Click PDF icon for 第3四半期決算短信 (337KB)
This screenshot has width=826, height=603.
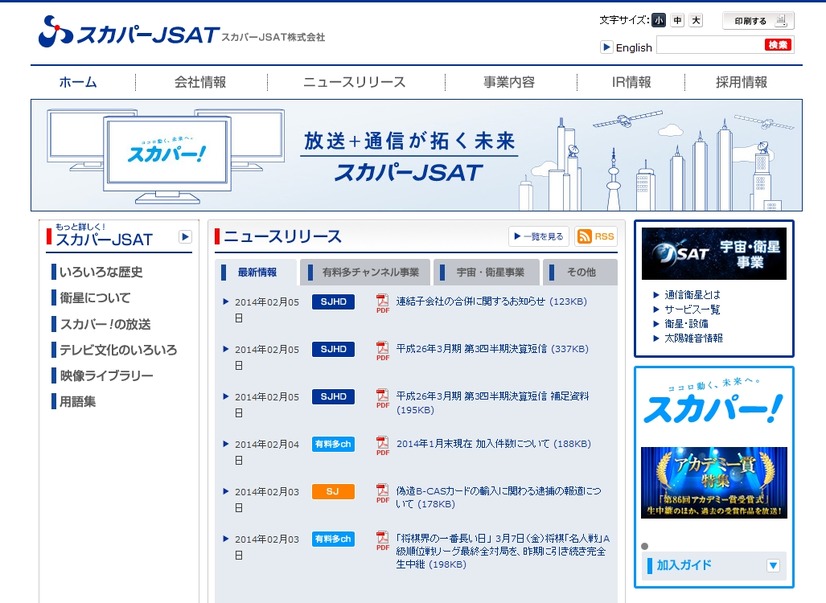(382, 351)
